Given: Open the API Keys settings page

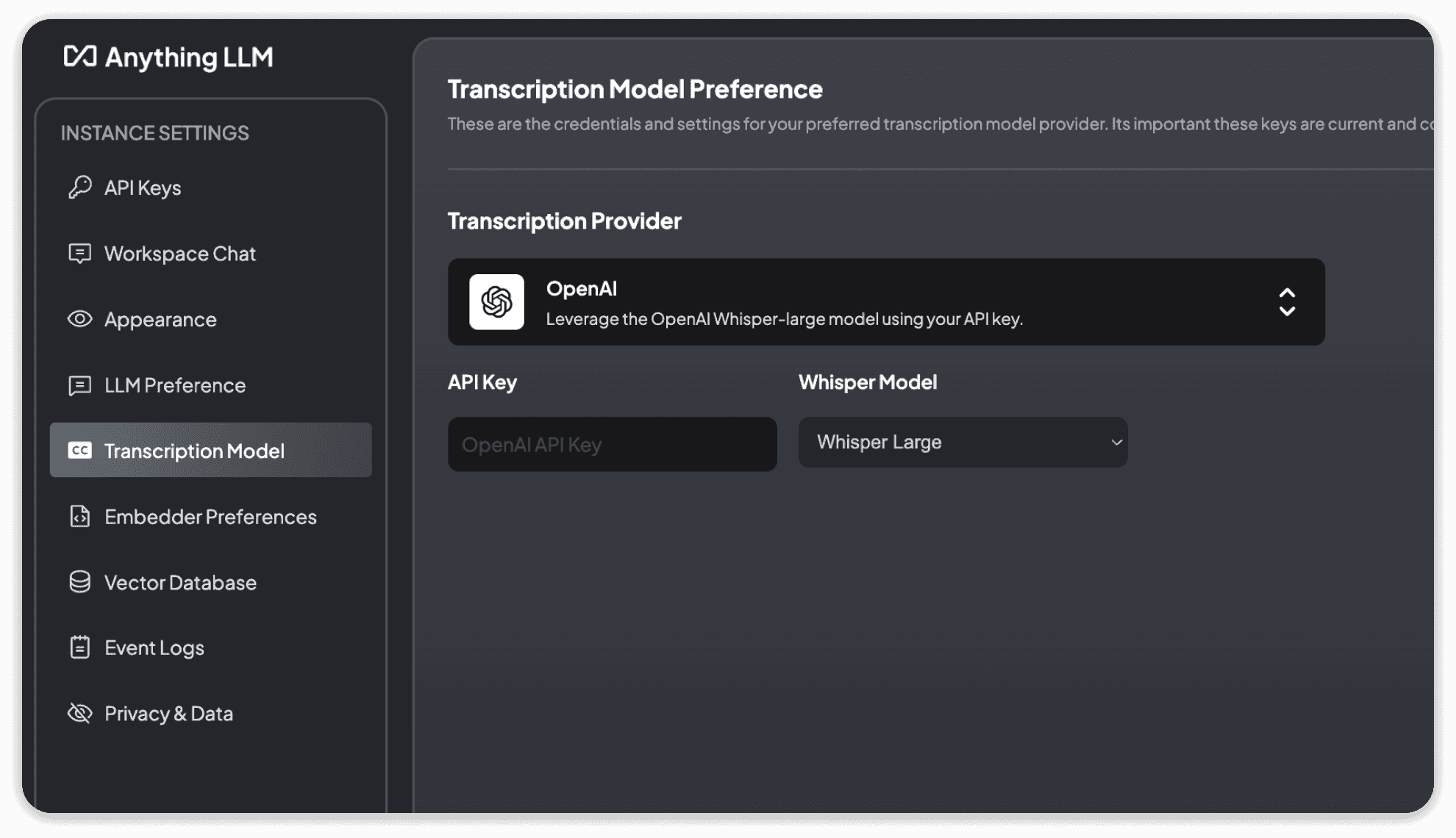Looking at the screenshot, I should point(143,187).
